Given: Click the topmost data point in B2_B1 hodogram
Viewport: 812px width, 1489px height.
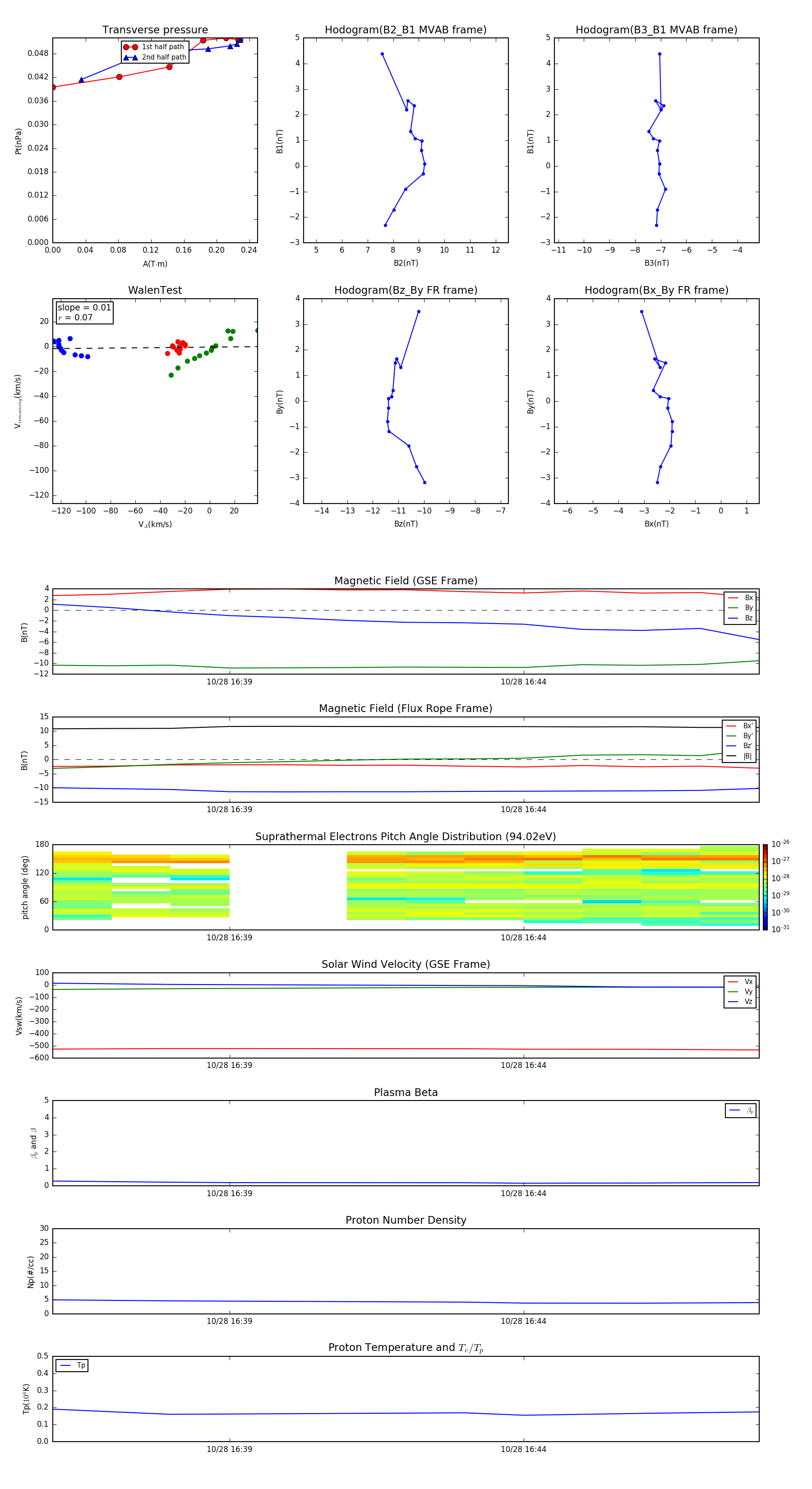Looking at the screenshot, I should click(x=382, y=54).
